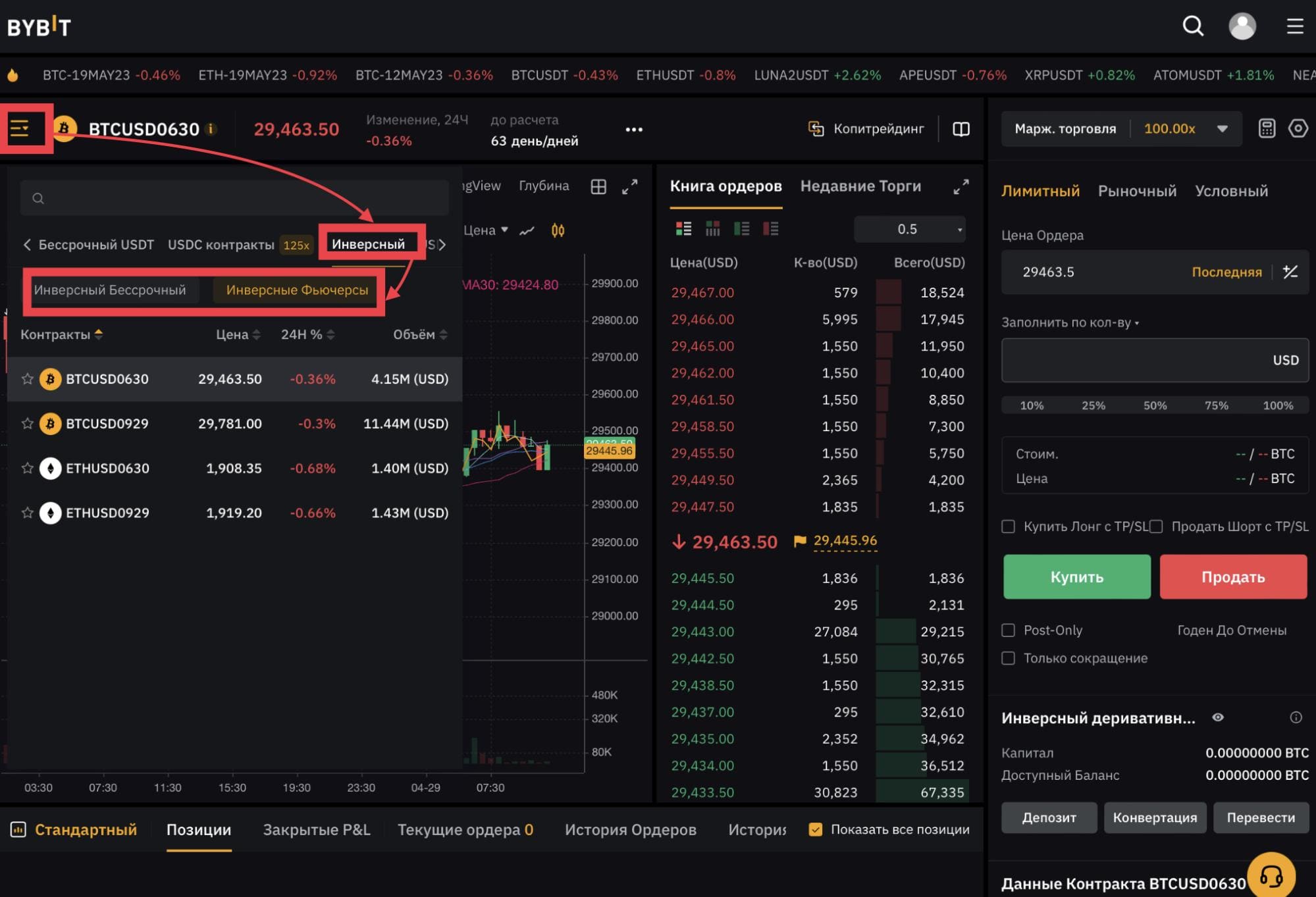The height and width of the screenshot is (897, 1316).
Task: Switch to USDC contracts tab
Action: coord(221,245)
